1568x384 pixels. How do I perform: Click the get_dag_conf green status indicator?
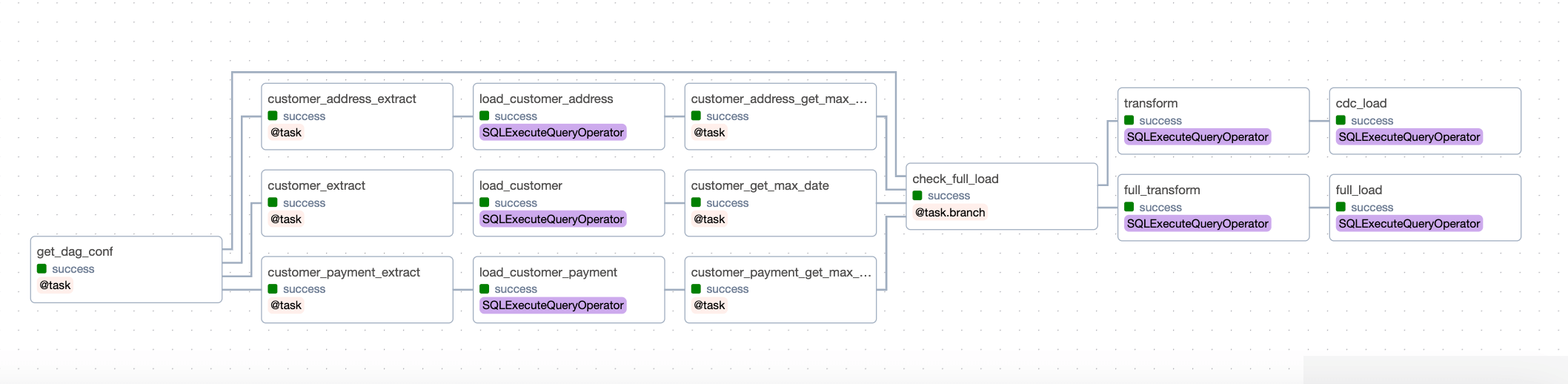click(x=42, y=268)
